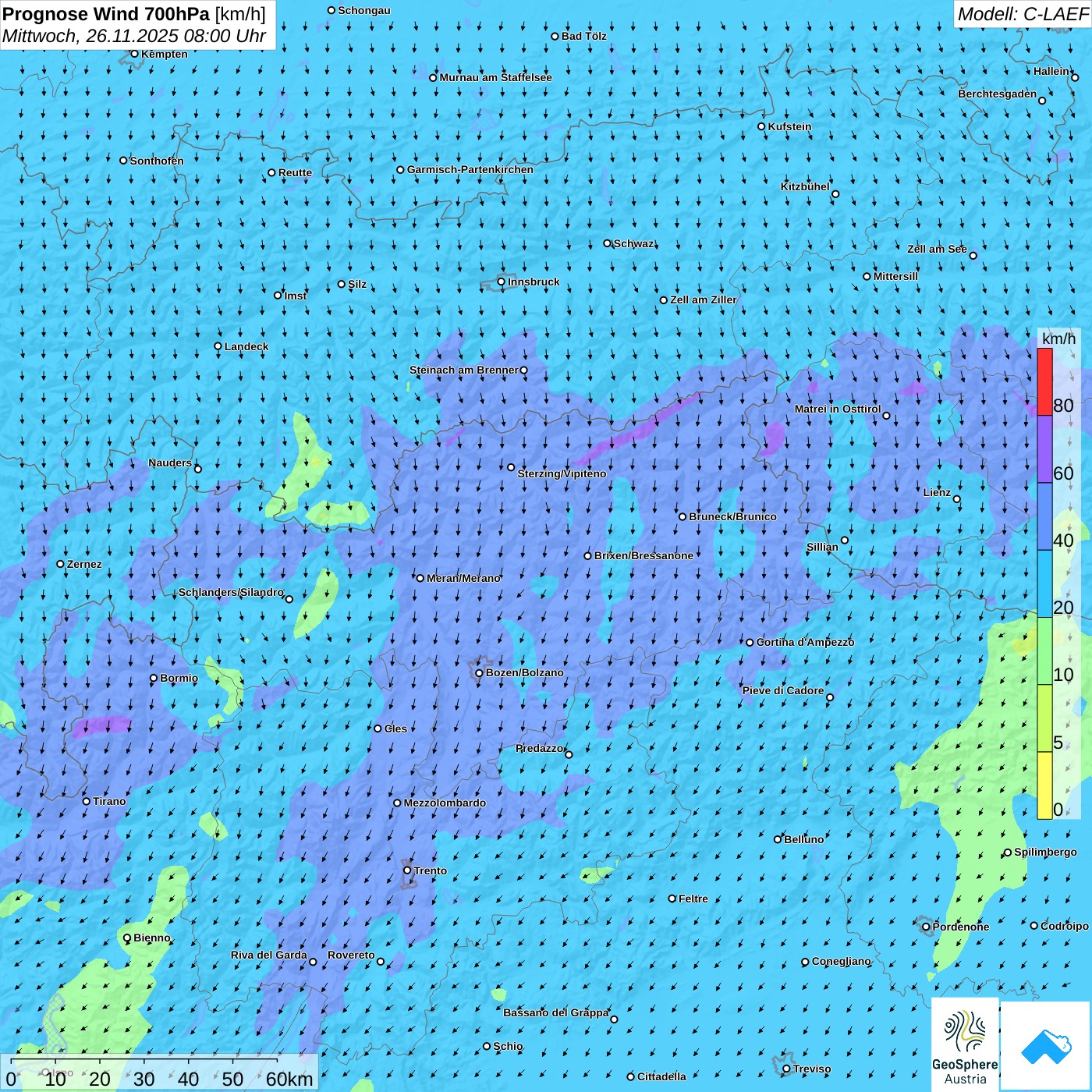Viewport: 1092px width, 1092px height.
Task: Click the Pieve di Cadore label
Action: [x=783, y=690]
